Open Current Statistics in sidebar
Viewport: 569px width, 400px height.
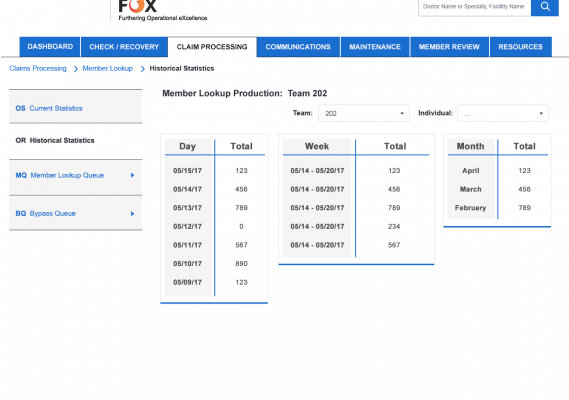pyautogui.click(x=75, y=108)
